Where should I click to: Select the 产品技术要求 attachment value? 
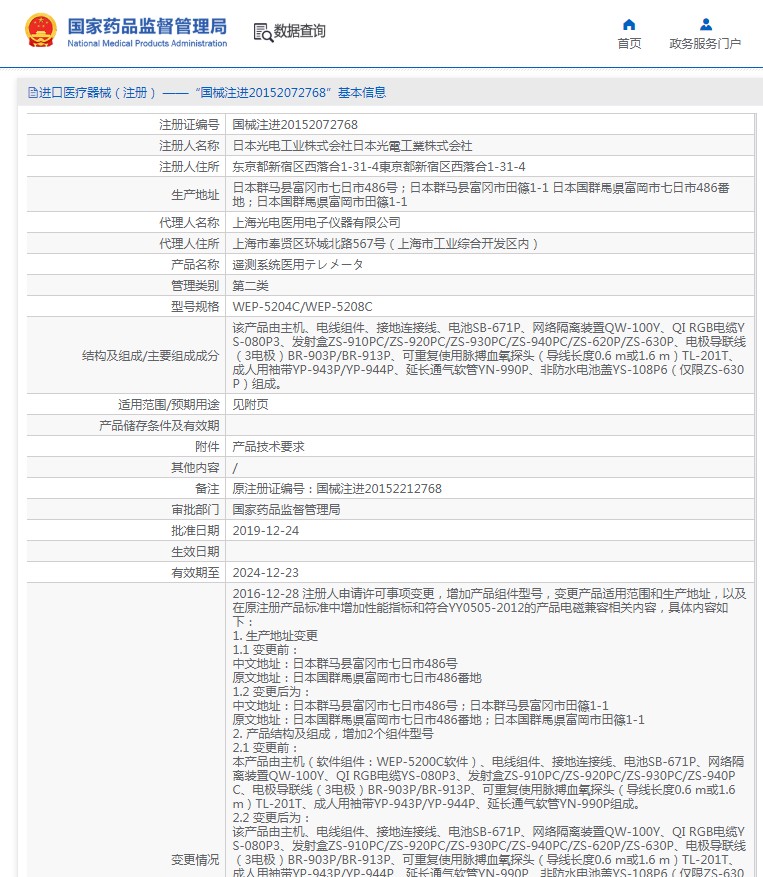tap(269, 447)
